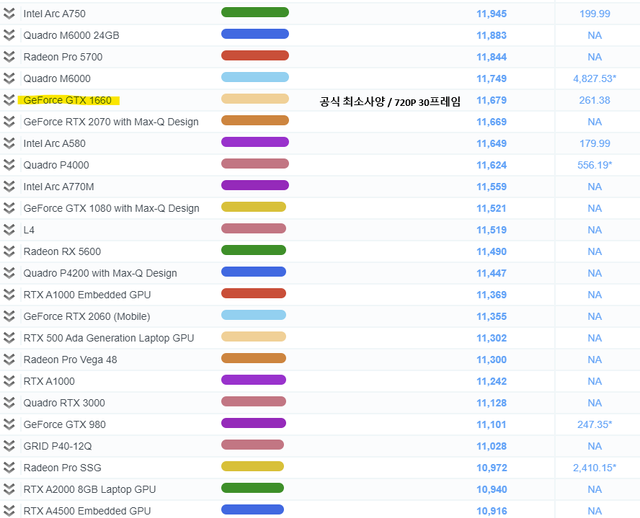The height and width of the screenshot is (518, 640).
Task: Click the chevron icon beside Radeon Pro SSG
Action: (10, 467)
